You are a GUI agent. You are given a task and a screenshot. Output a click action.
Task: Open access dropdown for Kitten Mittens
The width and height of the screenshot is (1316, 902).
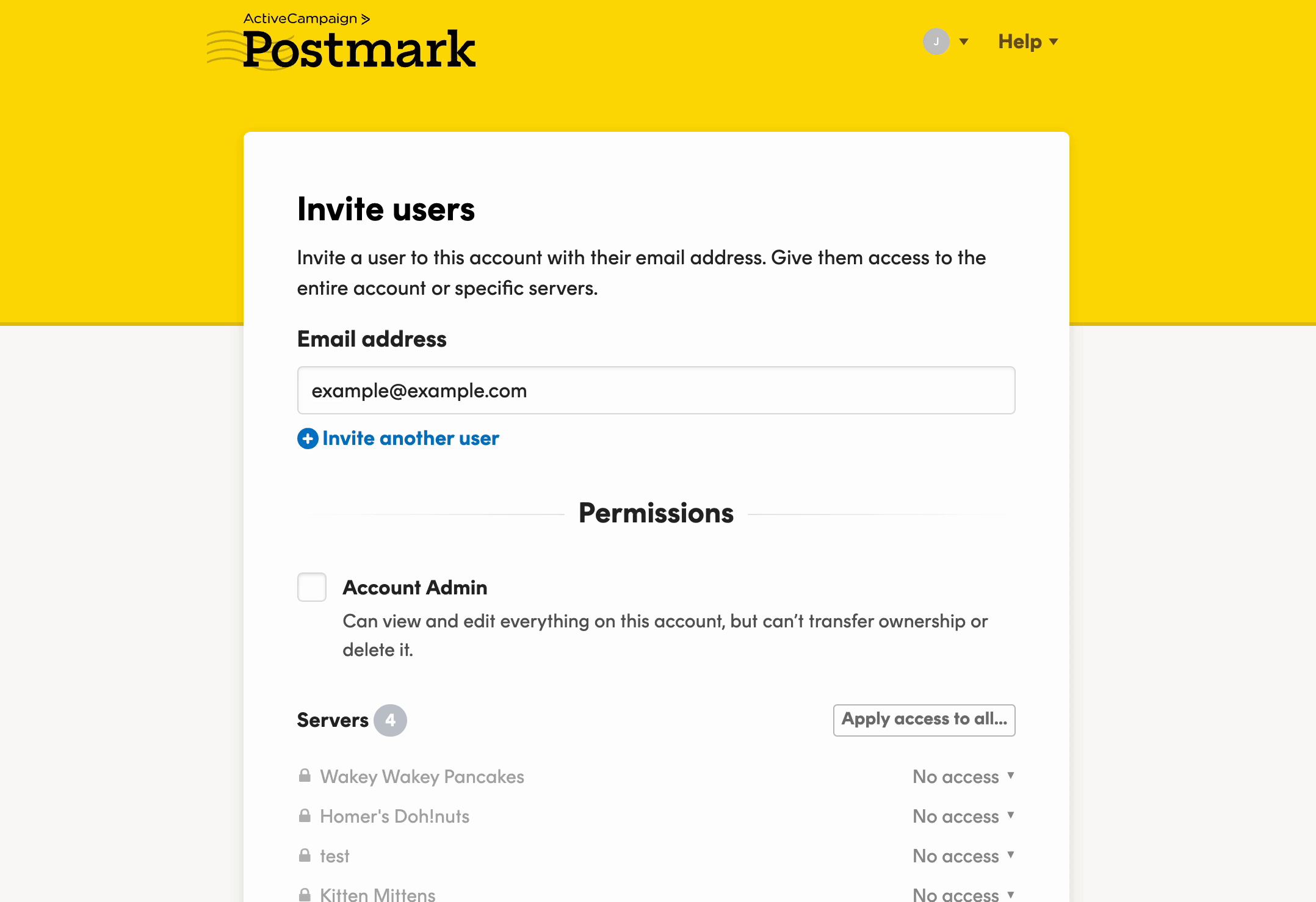point(963,894)
